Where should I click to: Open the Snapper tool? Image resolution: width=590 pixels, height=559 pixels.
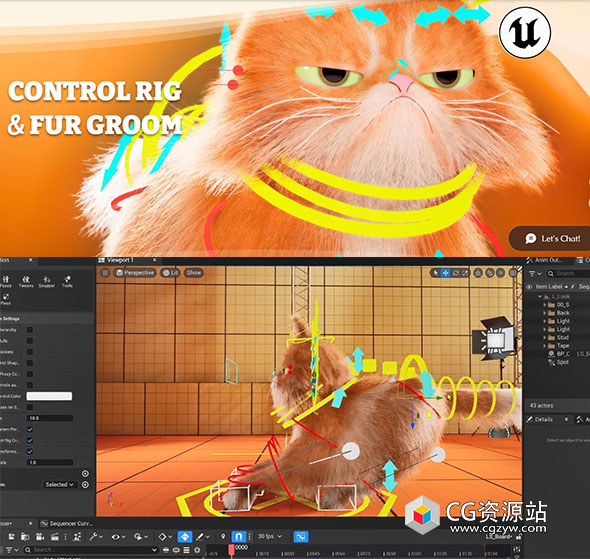point(47,281)
